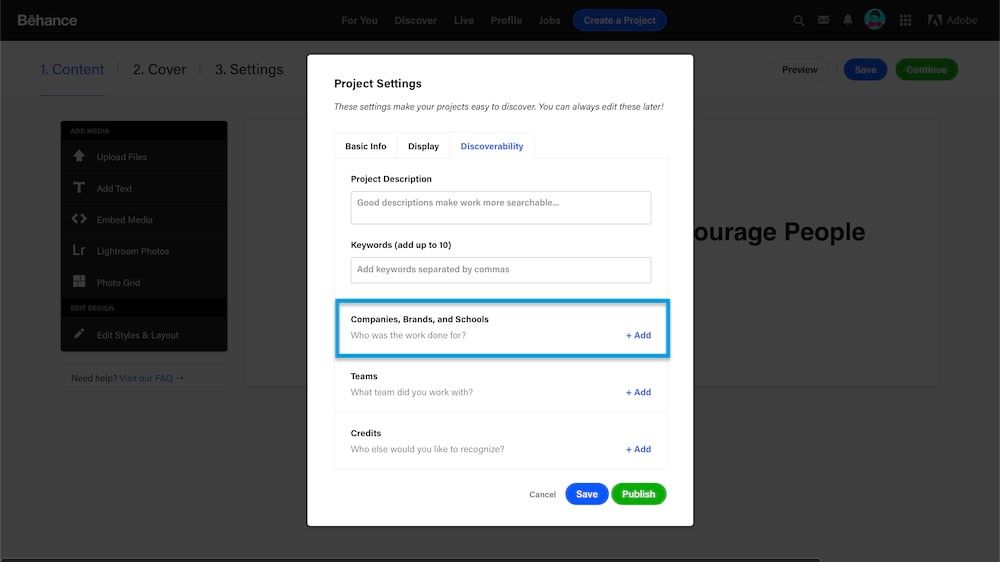Click the search magnifier icon

click(798, 20)
